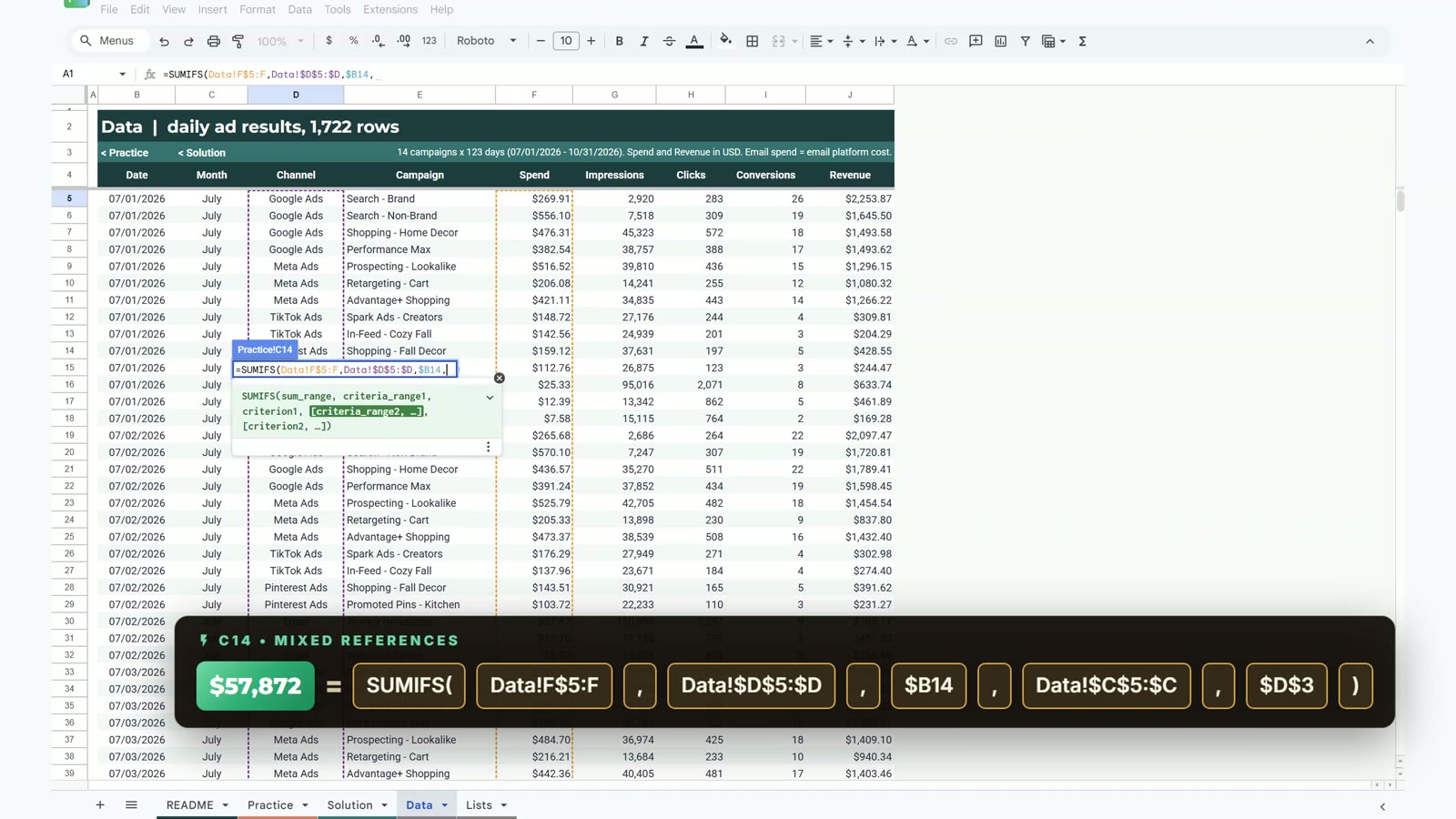This screenshot has width=1456, height=819.
Task: Open the Insert menu
Action: [x=213, y=9]
